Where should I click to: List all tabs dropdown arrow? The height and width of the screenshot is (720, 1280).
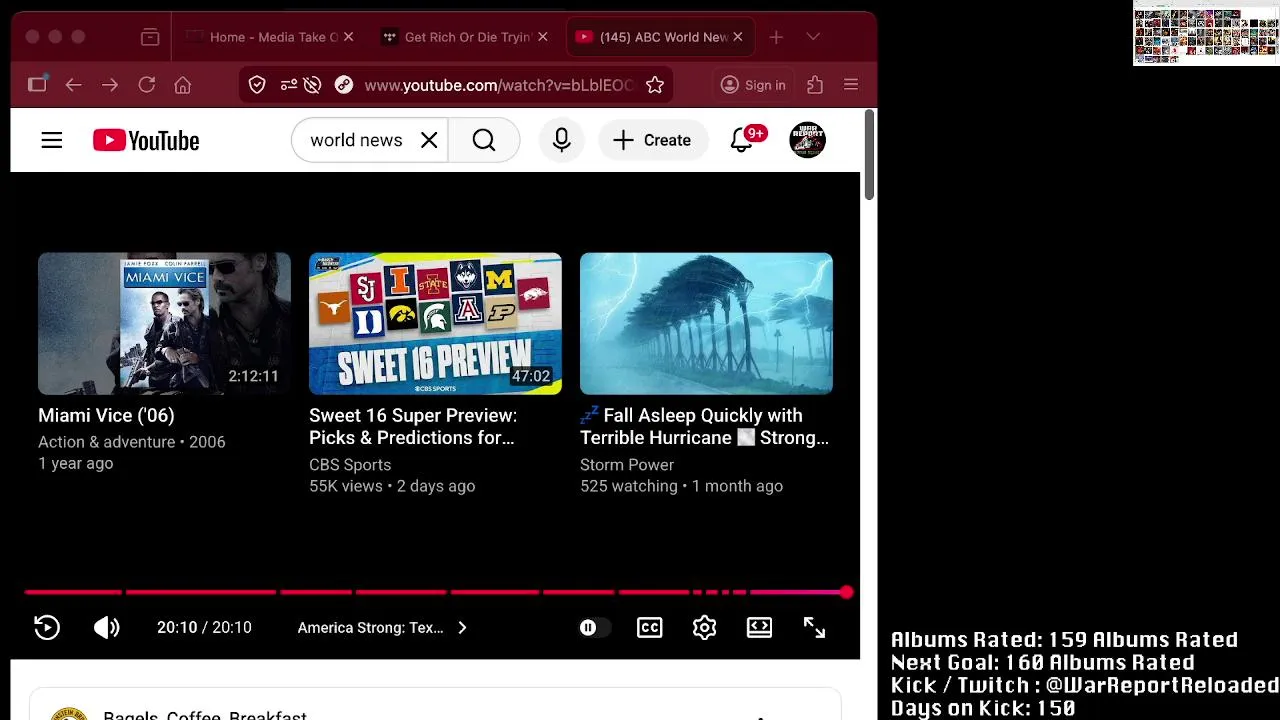tap(813, 37)
